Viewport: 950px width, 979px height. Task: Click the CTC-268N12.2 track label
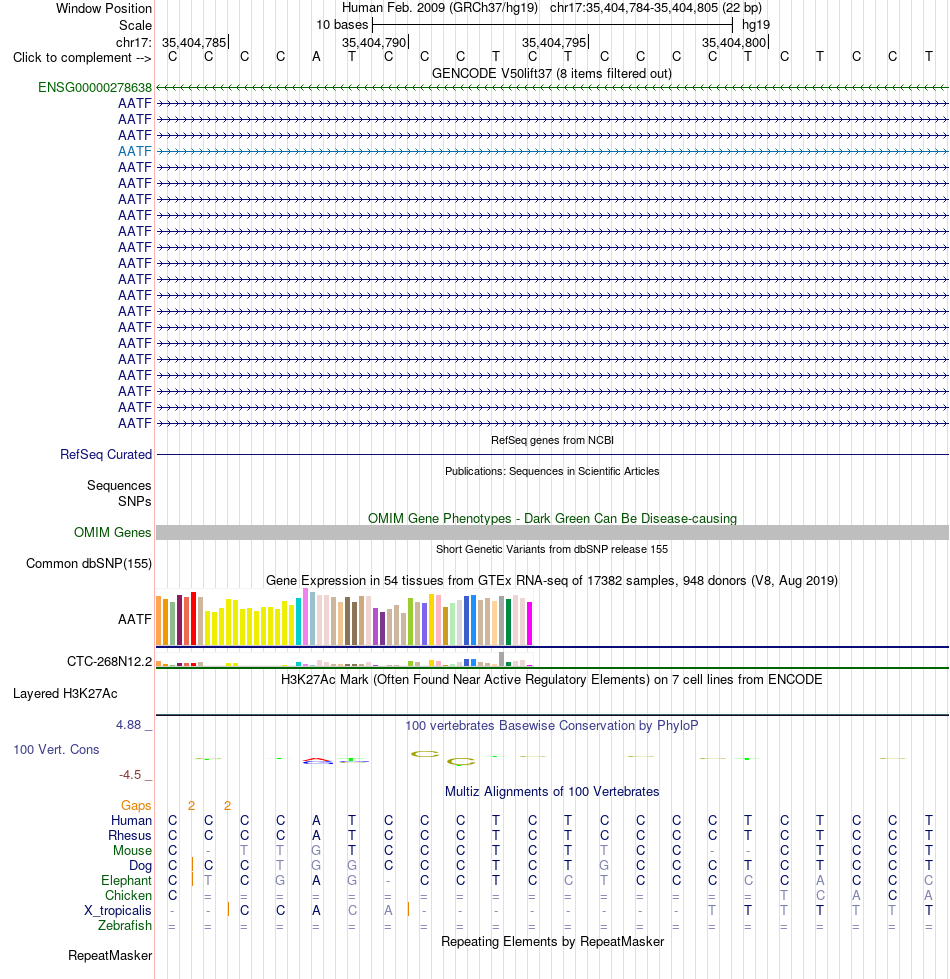[109, 661]
